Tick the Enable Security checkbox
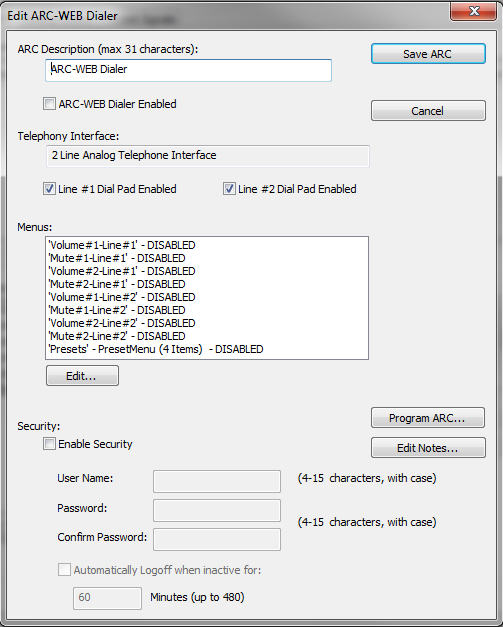The height and width of the screenshot is (627, 503). coord(49,444)
